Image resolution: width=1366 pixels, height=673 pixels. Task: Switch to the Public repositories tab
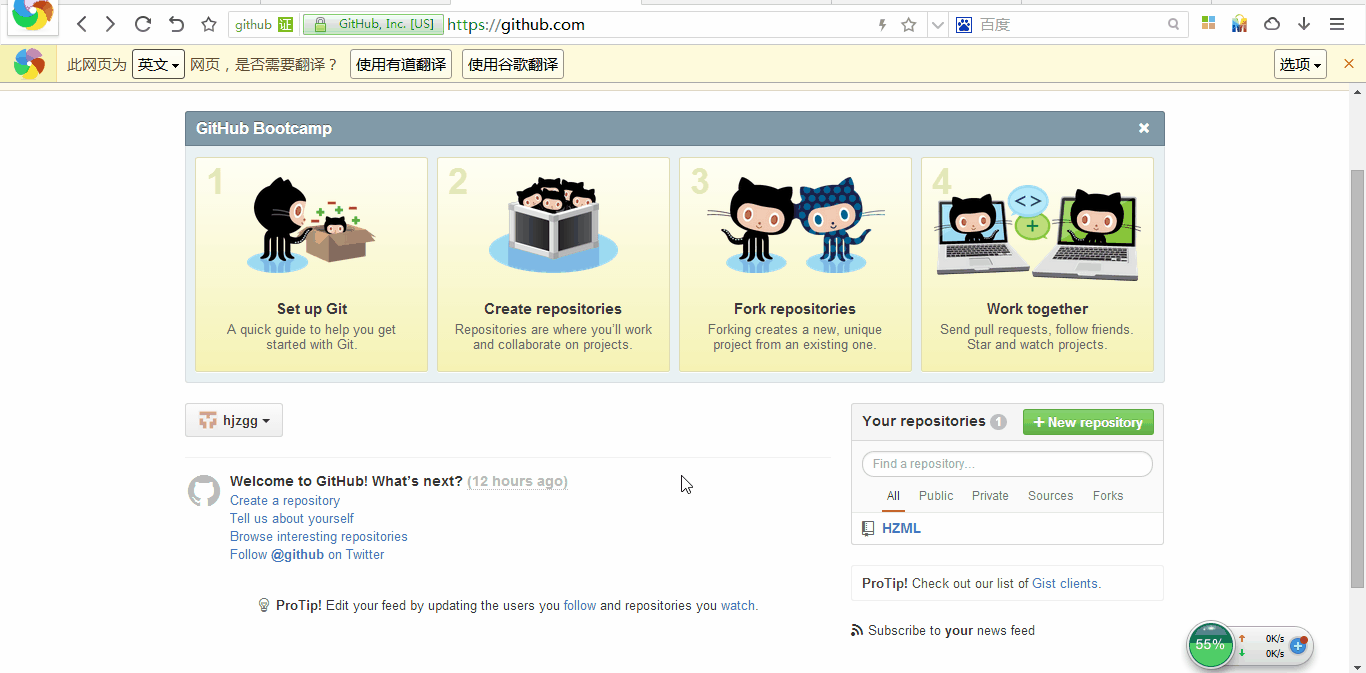tap(936, 496)
